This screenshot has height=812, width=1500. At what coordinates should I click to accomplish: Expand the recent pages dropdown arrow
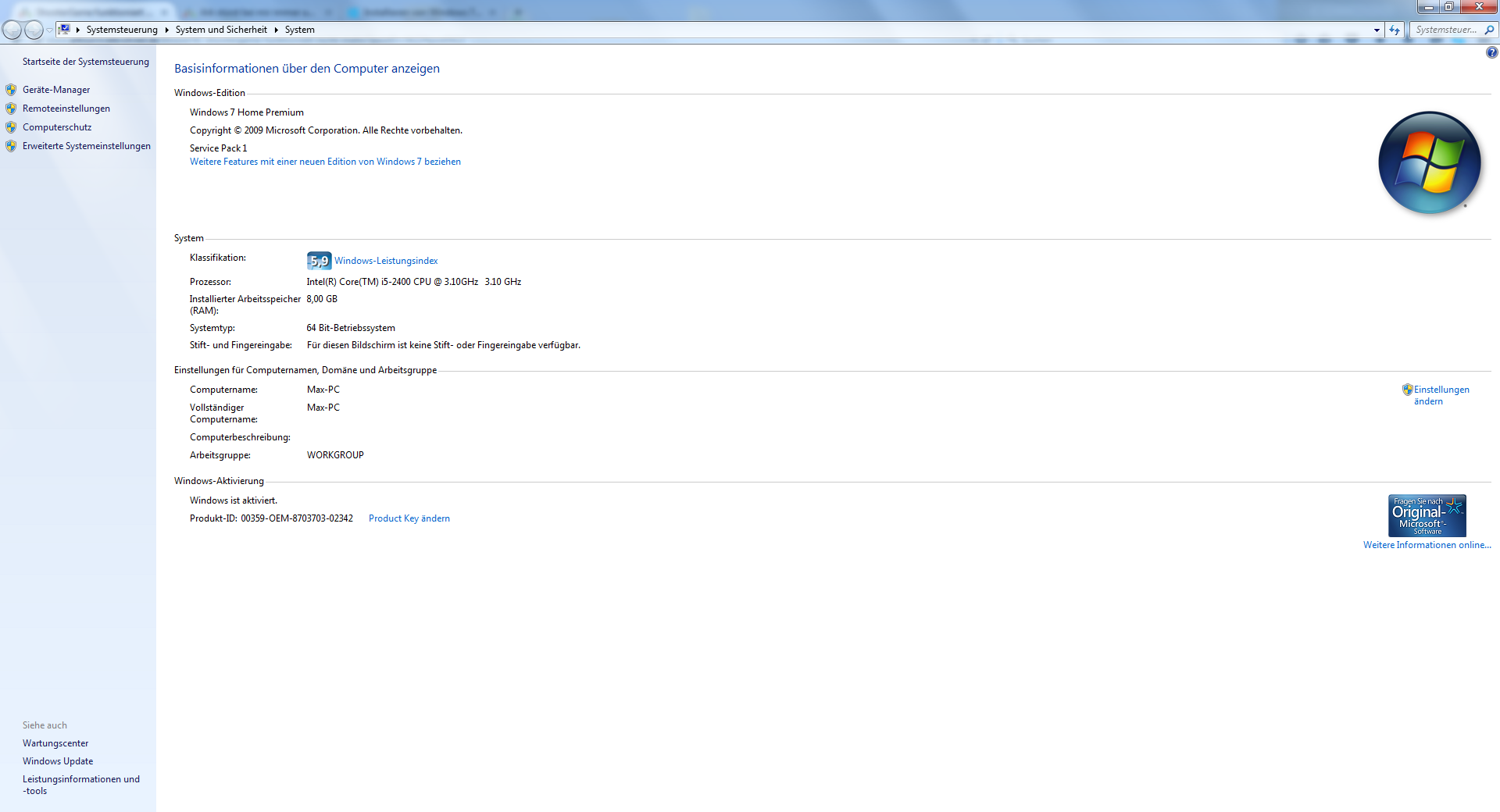pos(49,30)
